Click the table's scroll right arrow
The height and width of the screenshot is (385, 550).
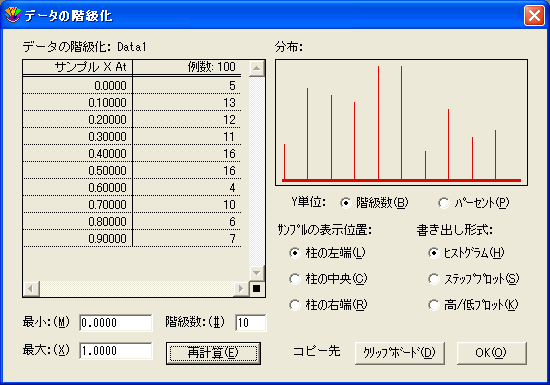[241, 289]
